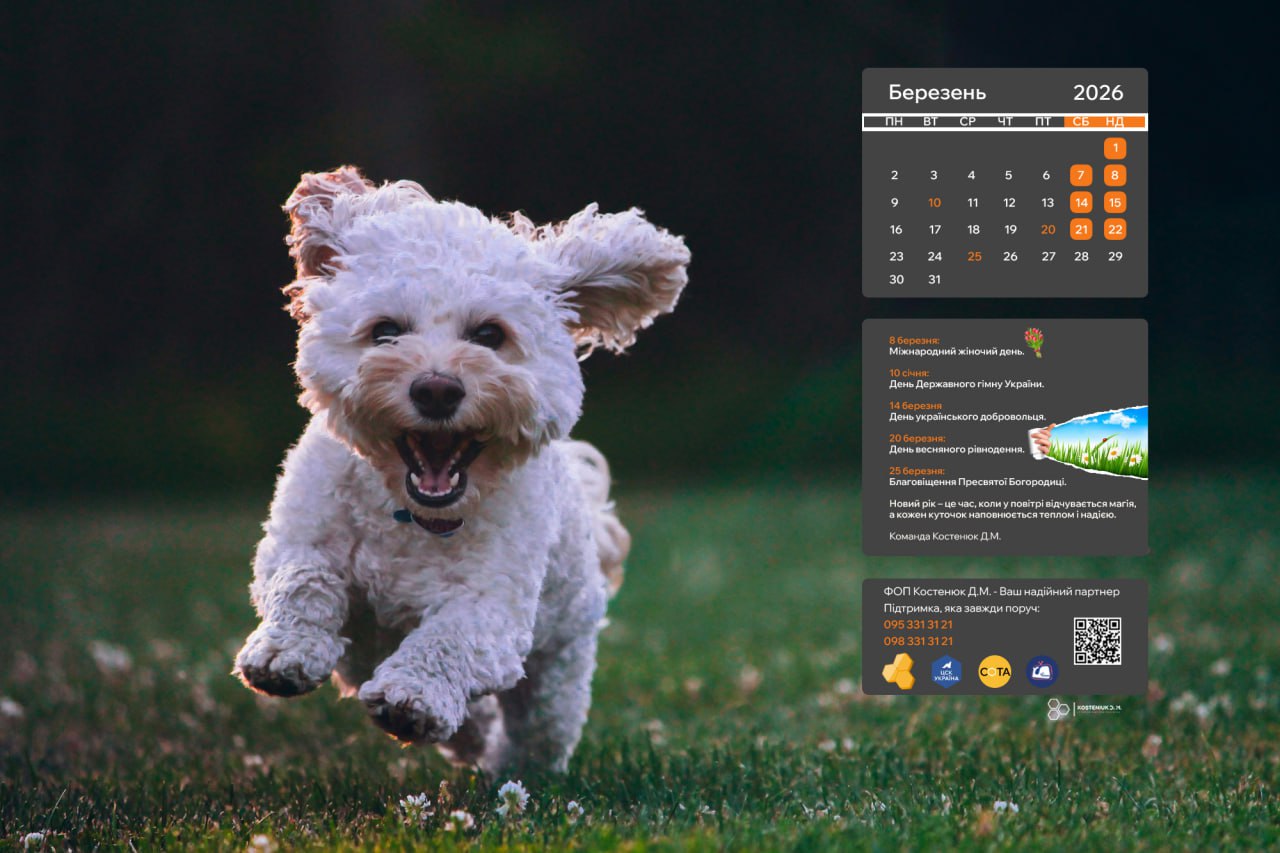Image resolution: width=1280 pixels, height=853 pixels.
Task: Click phone number 095 331 31 21
Action: [918, 625]
